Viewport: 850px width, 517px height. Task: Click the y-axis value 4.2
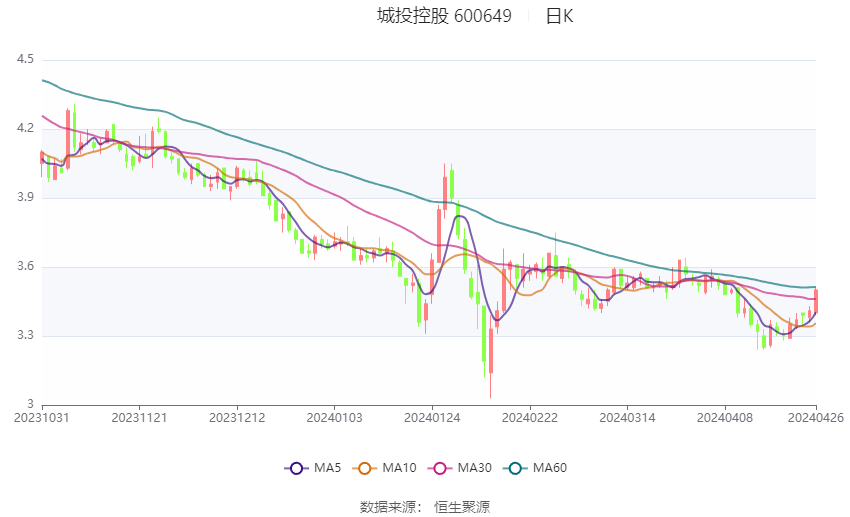[25, 128]
